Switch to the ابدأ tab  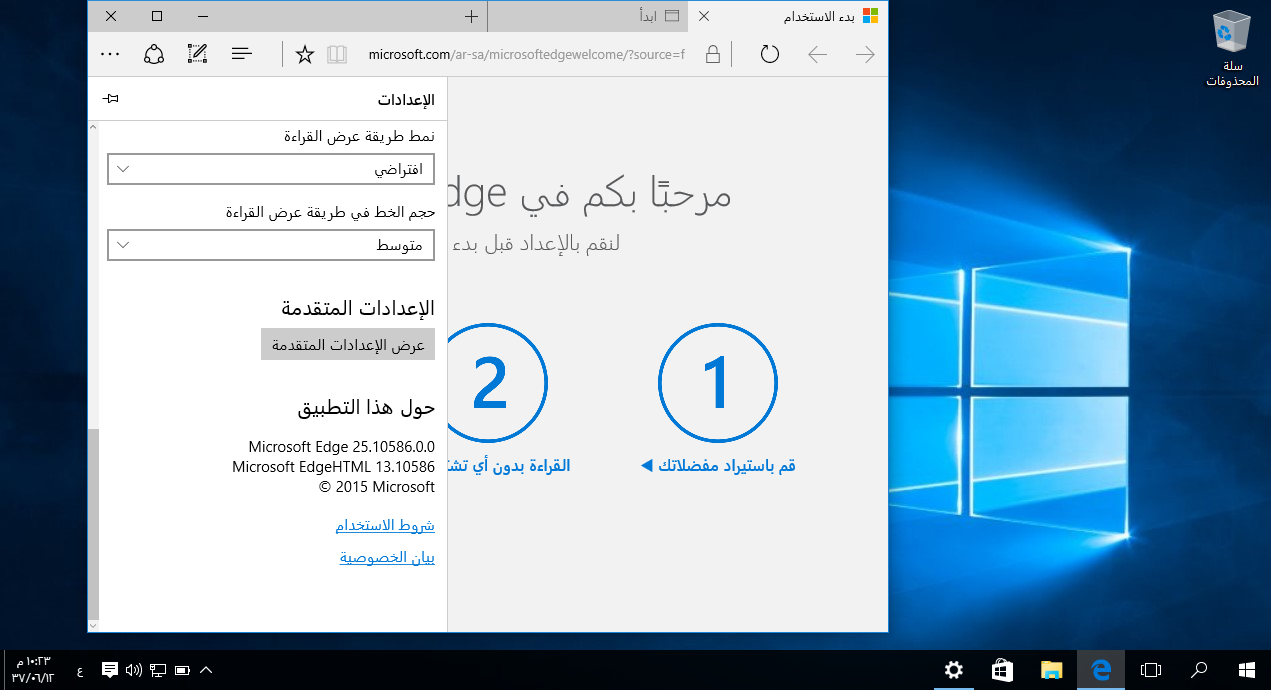[587, 16]
